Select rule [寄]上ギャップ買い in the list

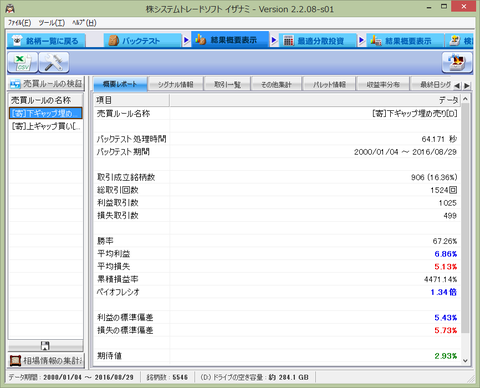point(45,126)
